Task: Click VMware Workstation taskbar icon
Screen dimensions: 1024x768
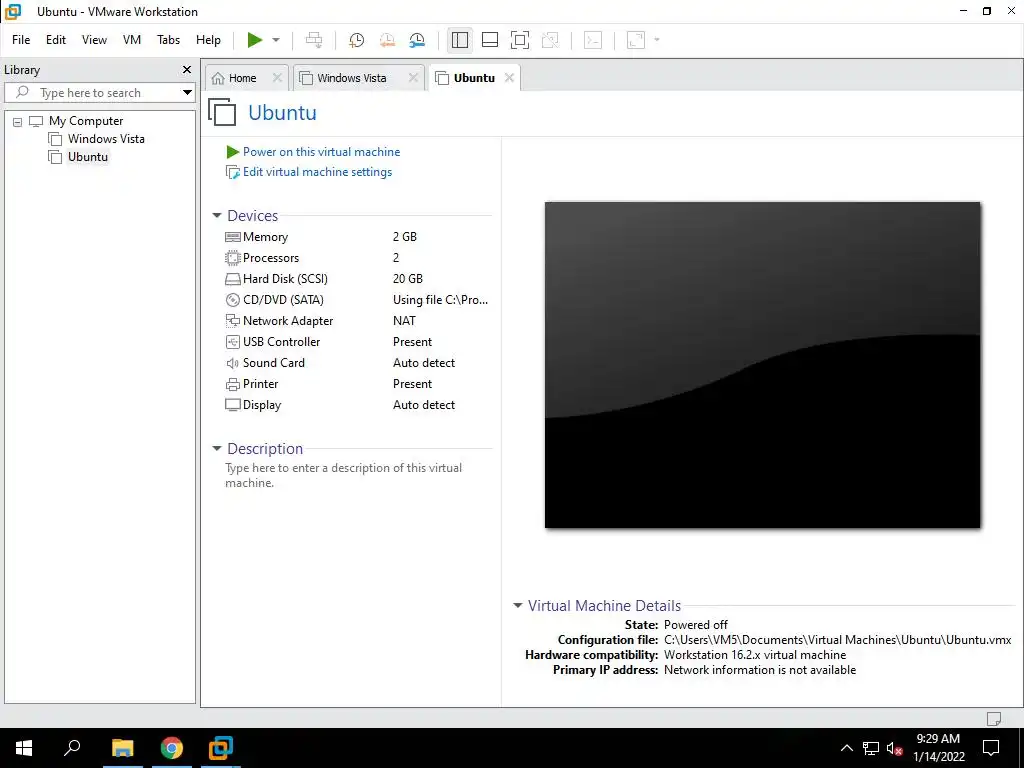Action: point(221,748)
